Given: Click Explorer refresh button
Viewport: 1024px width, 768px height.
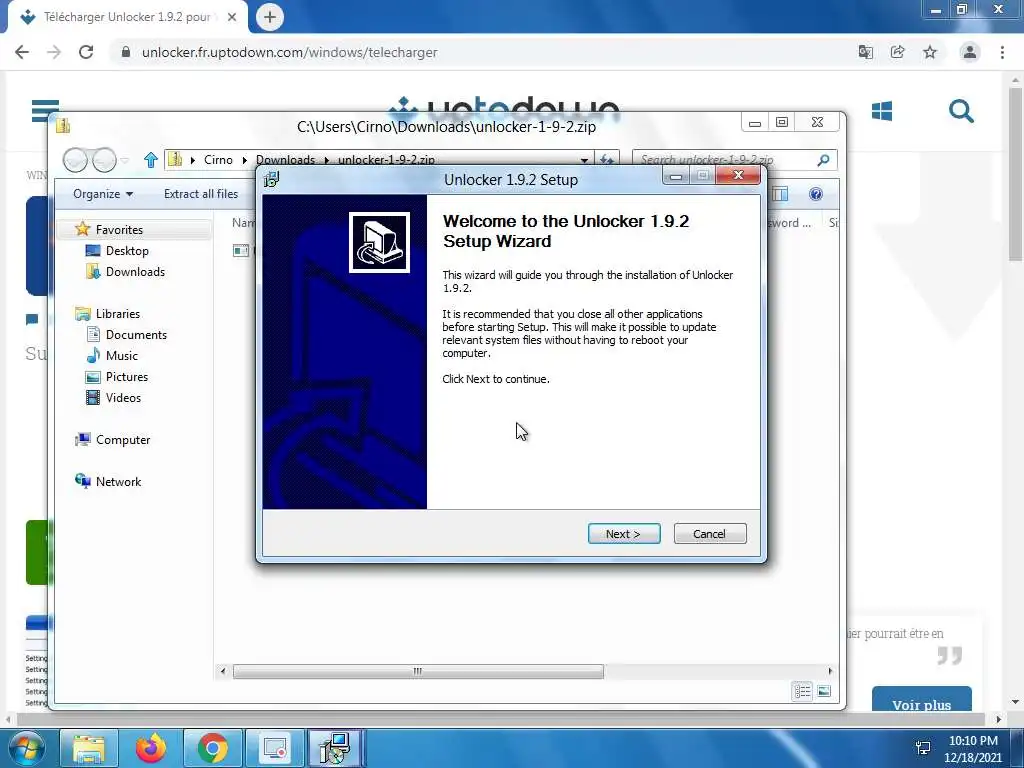Looking at the screenshot, I should point(607,159).
